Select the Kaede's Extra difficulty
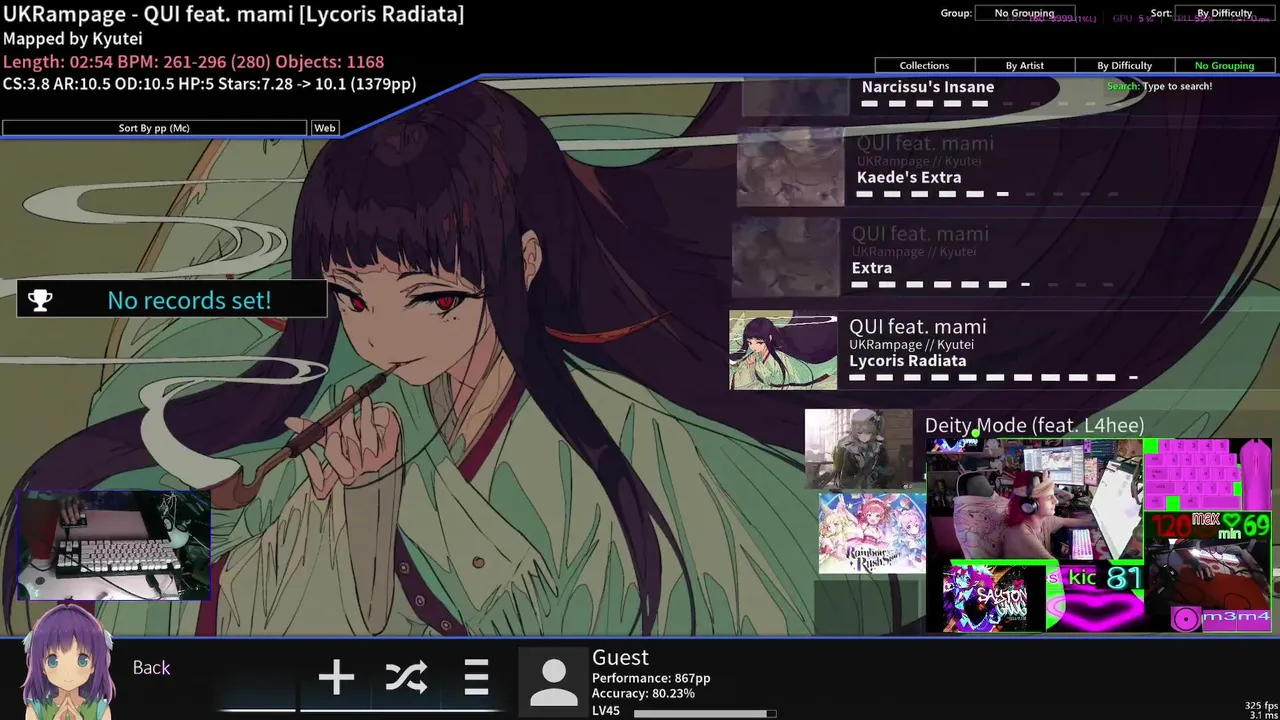The image size is (1280, 720). click(1008, 168)
